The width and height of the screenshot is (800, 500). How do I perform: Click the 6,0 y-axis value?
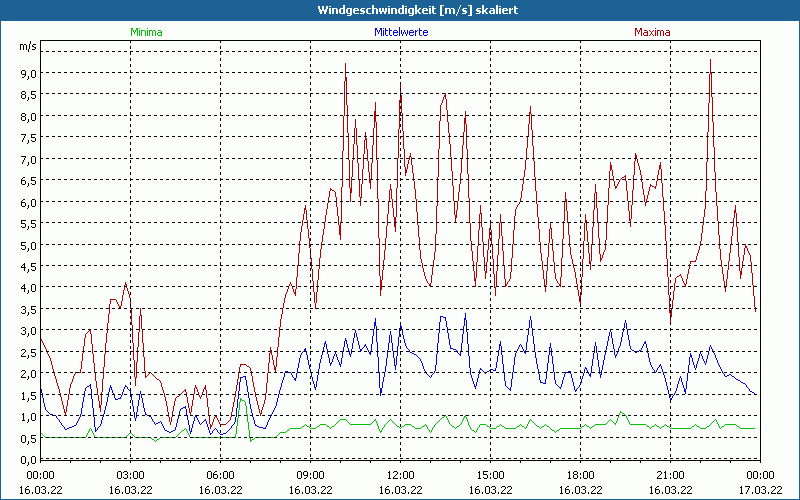click(29, 202)
